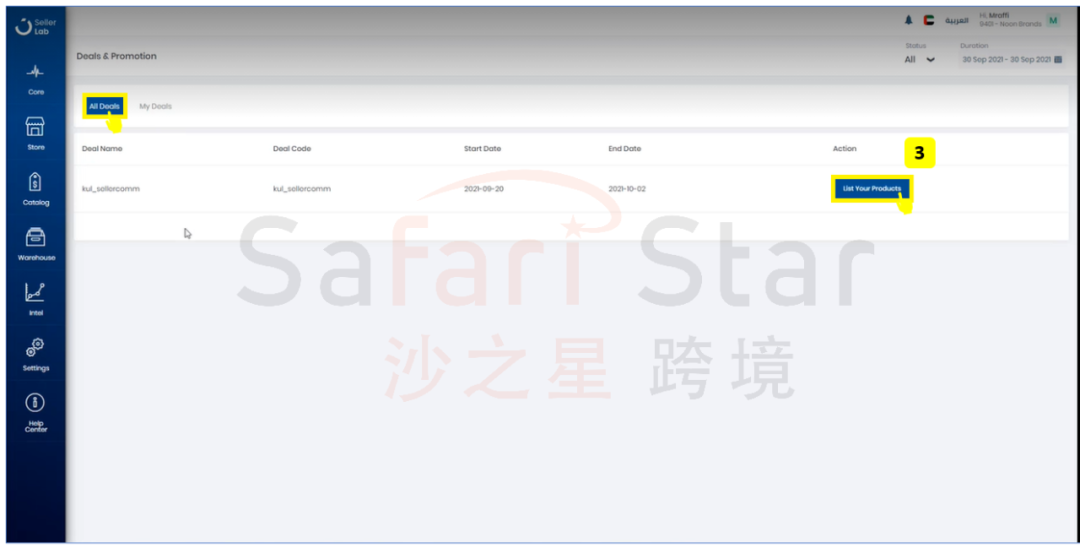Click the Hi, Mraffi account text
The height and width of the screenshot is (548, 1080).
click(x=994, y=15)
